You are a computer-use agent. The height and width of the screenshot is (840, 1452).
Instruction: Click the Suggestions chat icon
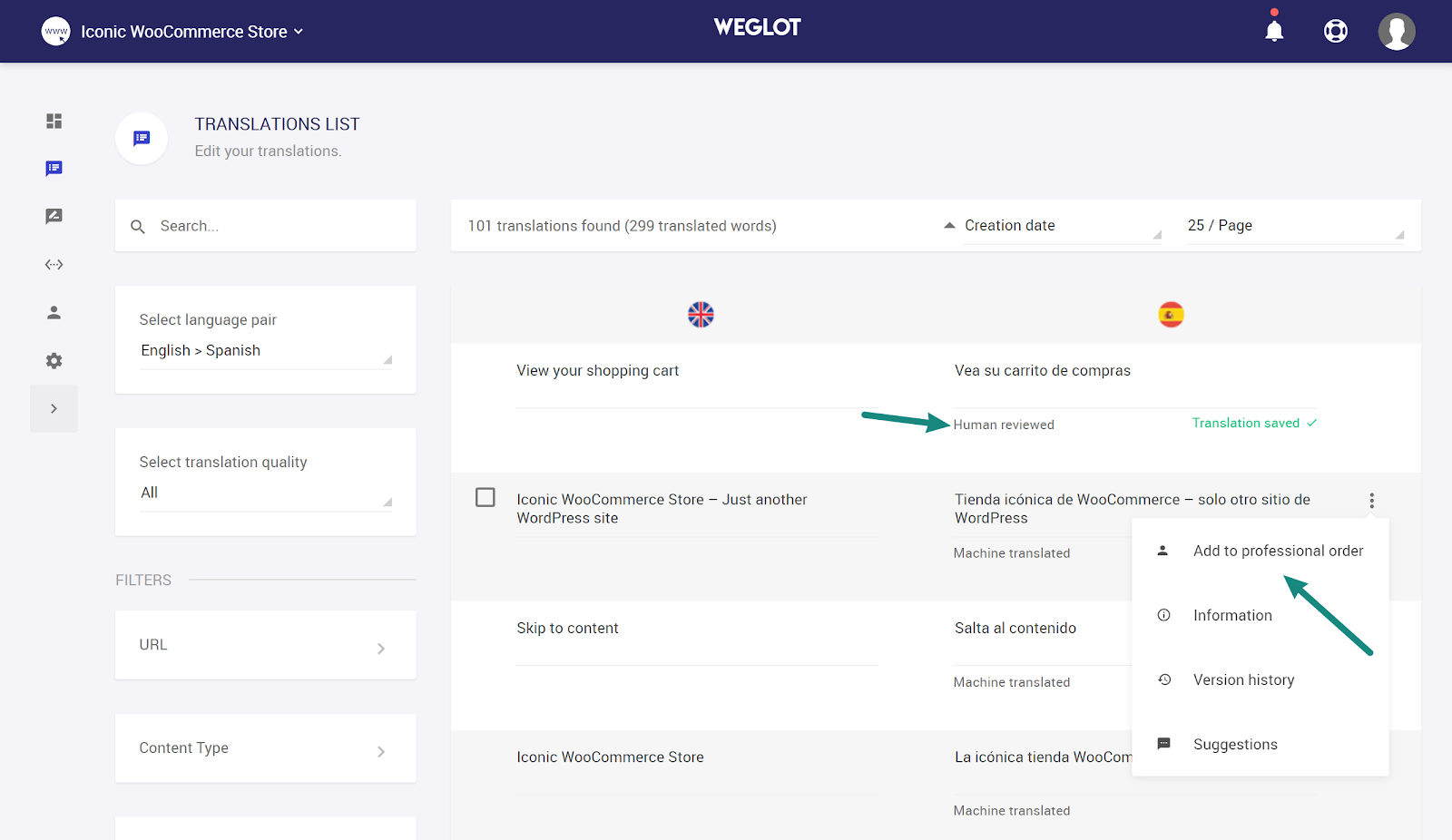(x=1163, y=744)
